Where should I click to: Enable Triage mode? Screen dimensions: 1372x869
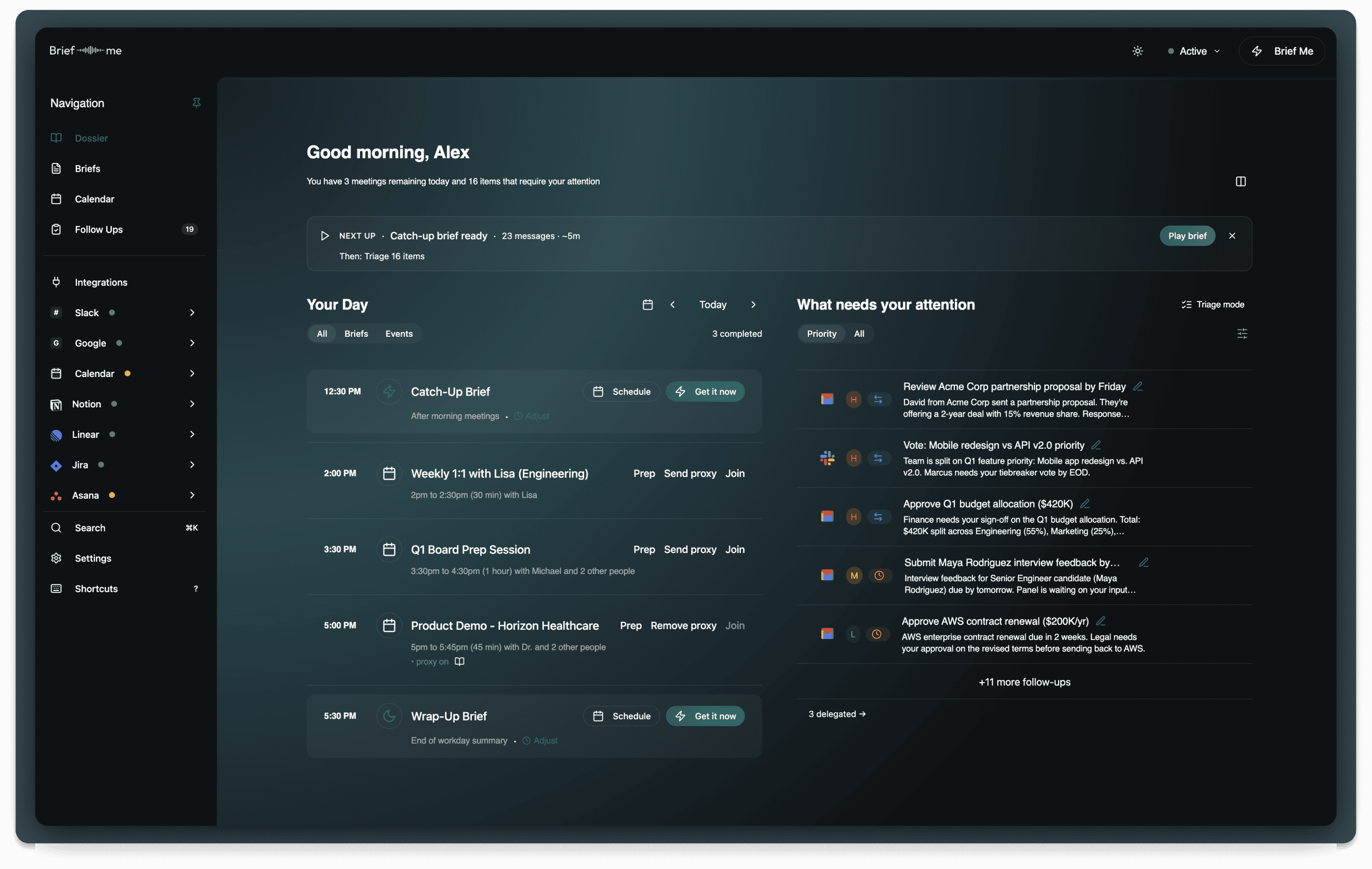pos(1213,305)
